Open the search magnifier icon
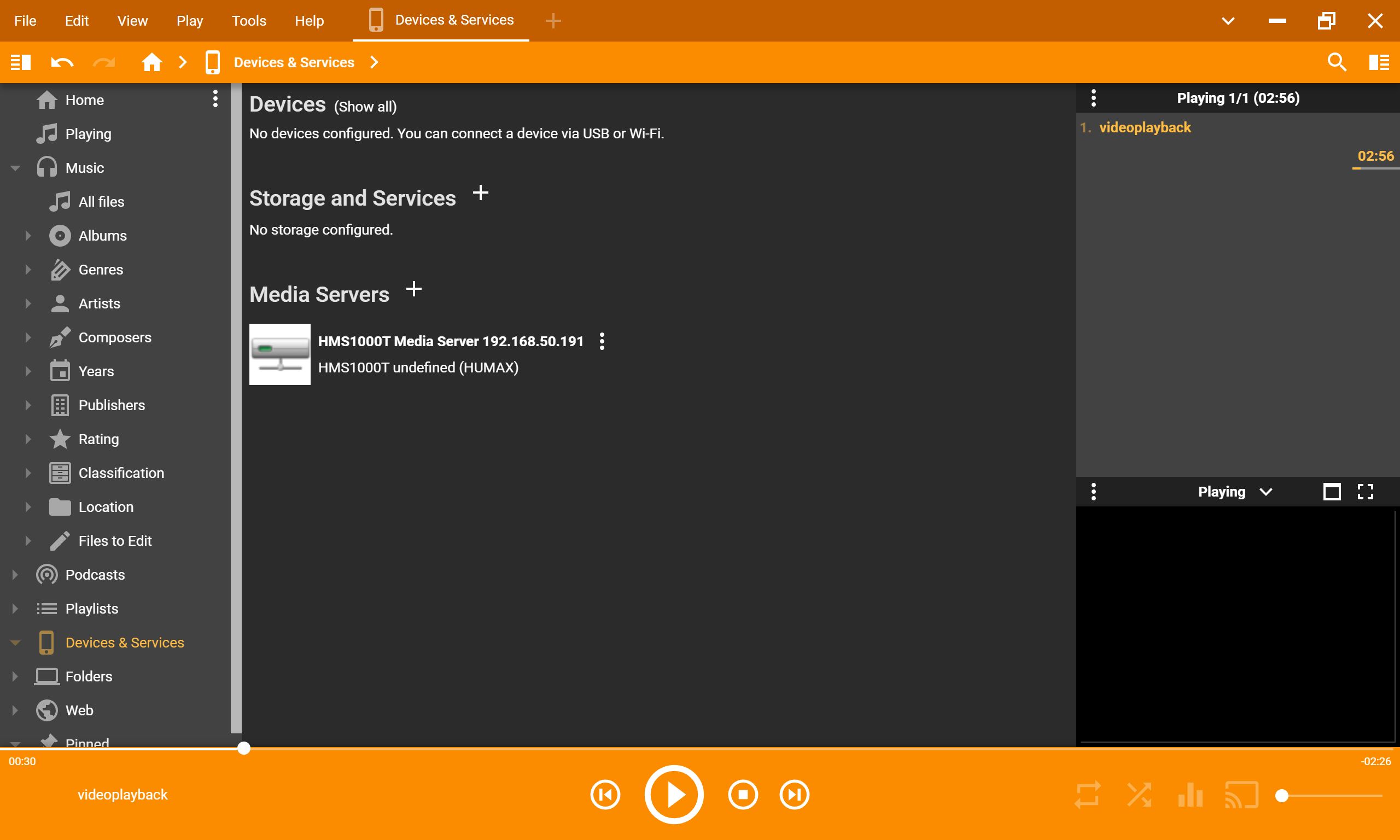This screenshot has height=840, width=1400. pos(1337,62)
